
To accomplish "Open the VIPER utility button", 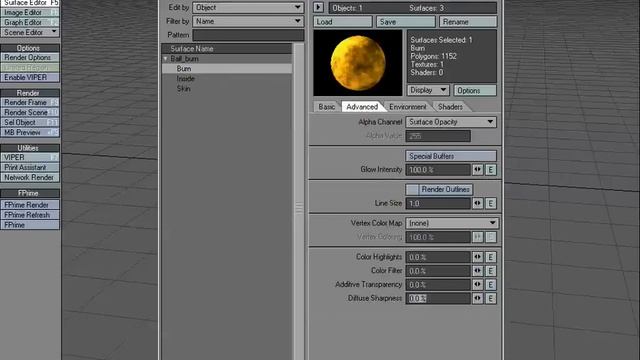I will (30, 157).
